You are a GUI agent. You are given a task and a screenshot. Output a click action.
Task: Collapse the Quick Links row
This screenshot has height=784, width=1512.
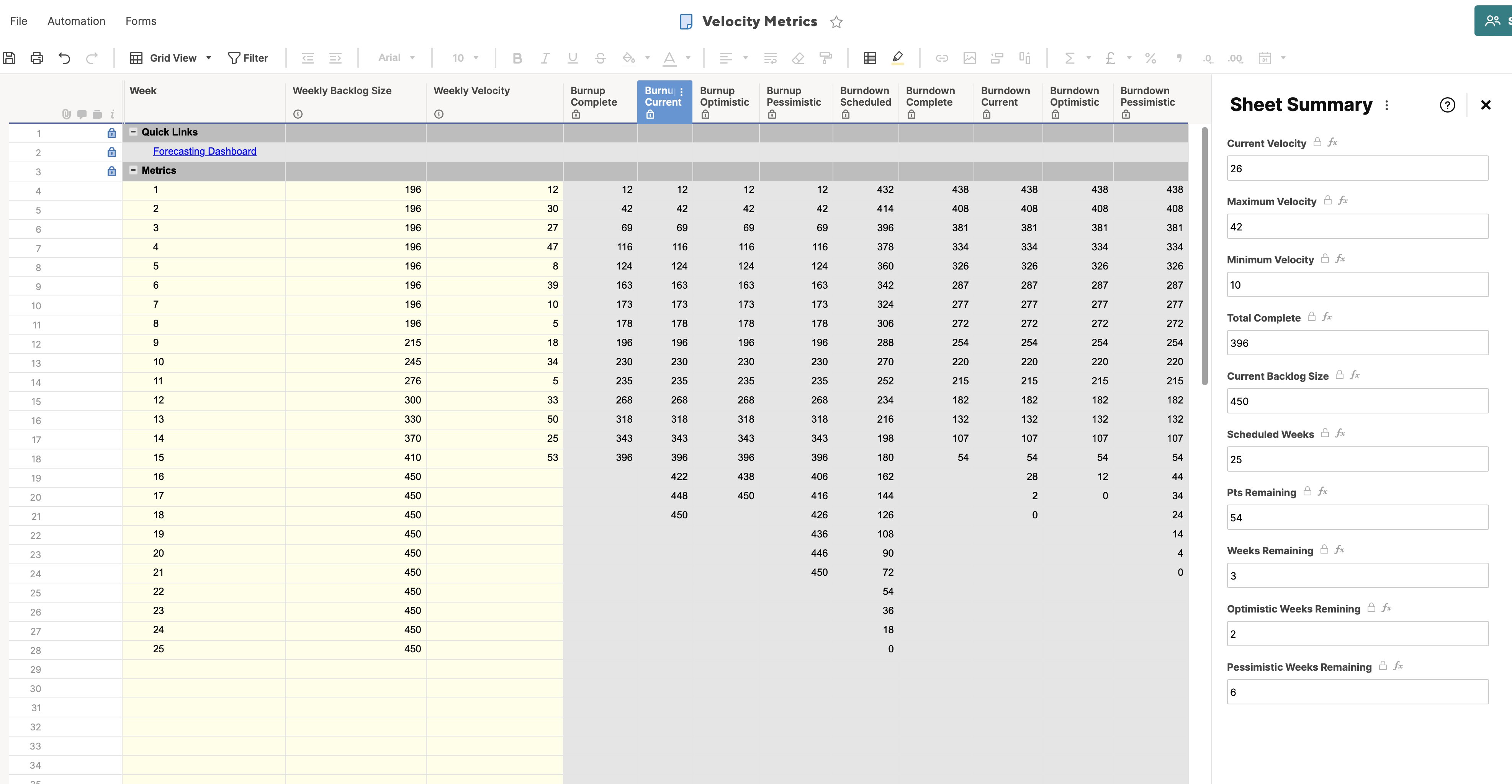point(133,132)
